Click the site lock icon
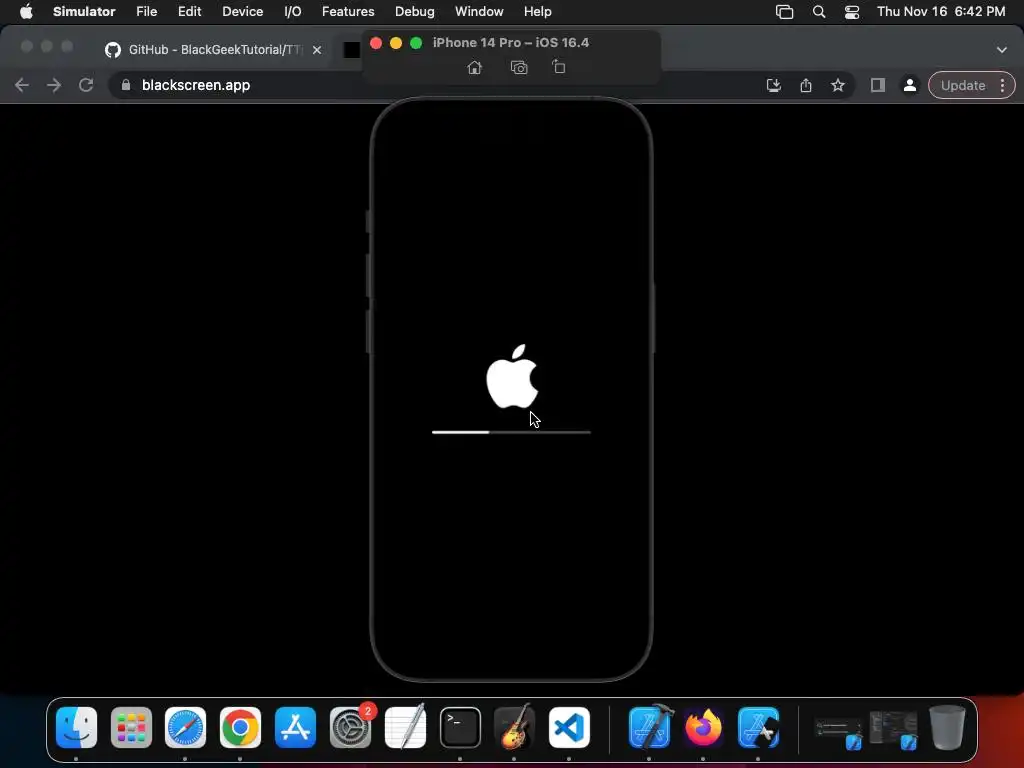 [126, 85]
